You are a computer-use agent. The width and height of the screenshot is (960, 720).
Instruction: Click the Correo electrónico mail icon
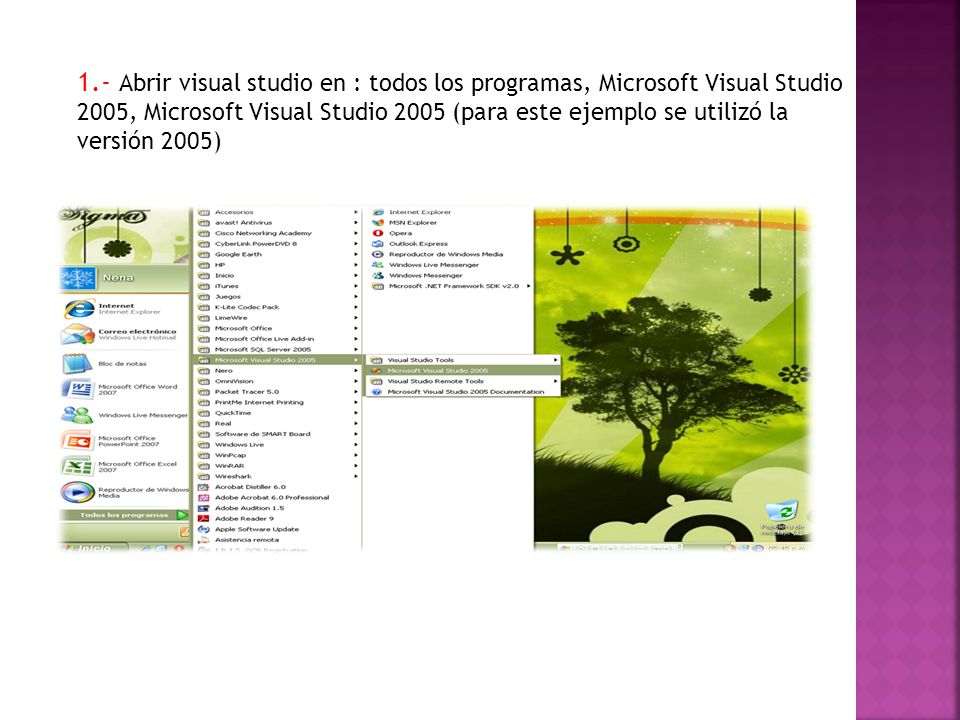click(x=77, y=334)
